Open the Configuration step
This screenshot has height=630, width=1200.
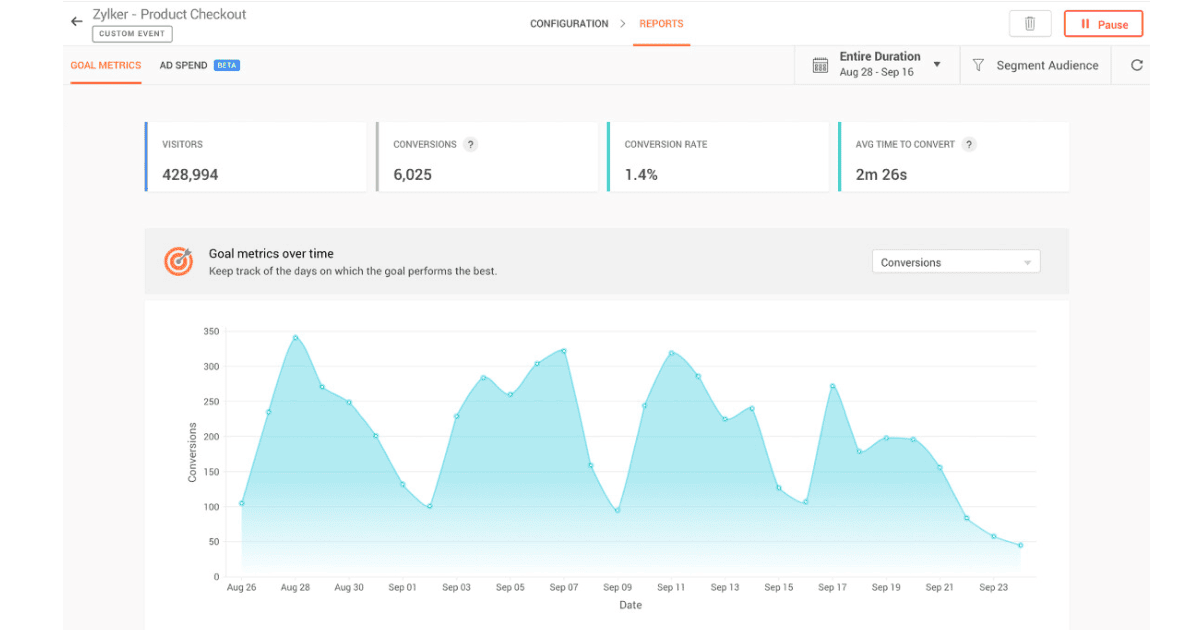(x=569, y=23)
